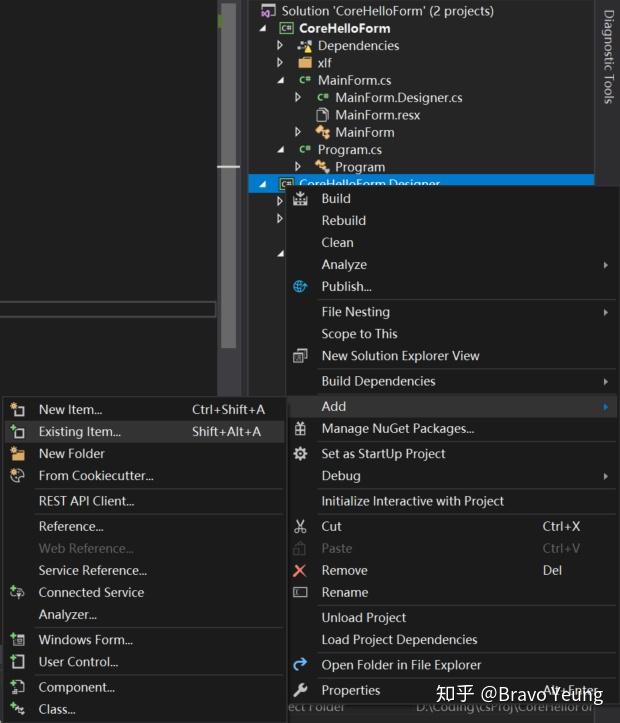
Task: Click the Connected Service icon
Action: pos(17,593)
